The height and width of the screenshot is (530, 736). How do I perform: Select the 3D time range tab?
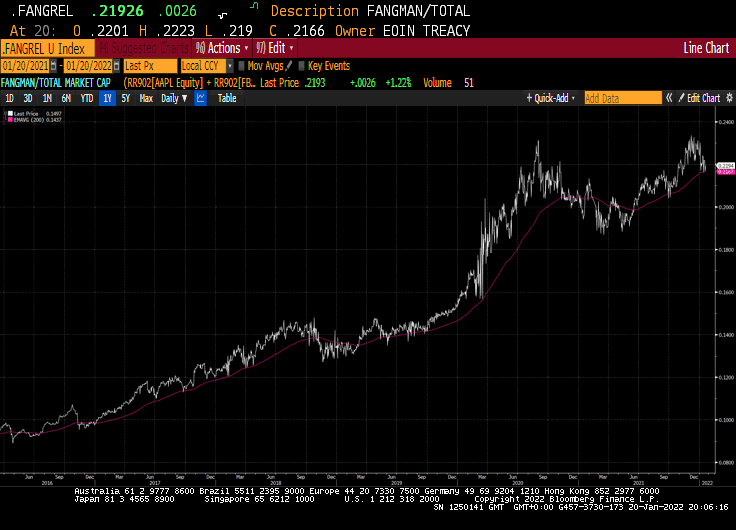(x=28, y=98)
